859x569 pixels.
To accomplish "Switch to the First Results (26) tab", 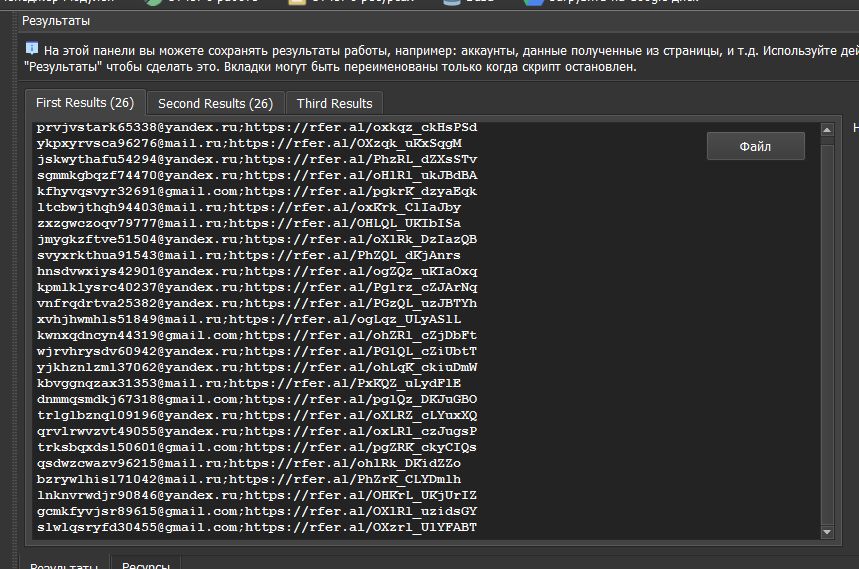I will pos(85,103).
